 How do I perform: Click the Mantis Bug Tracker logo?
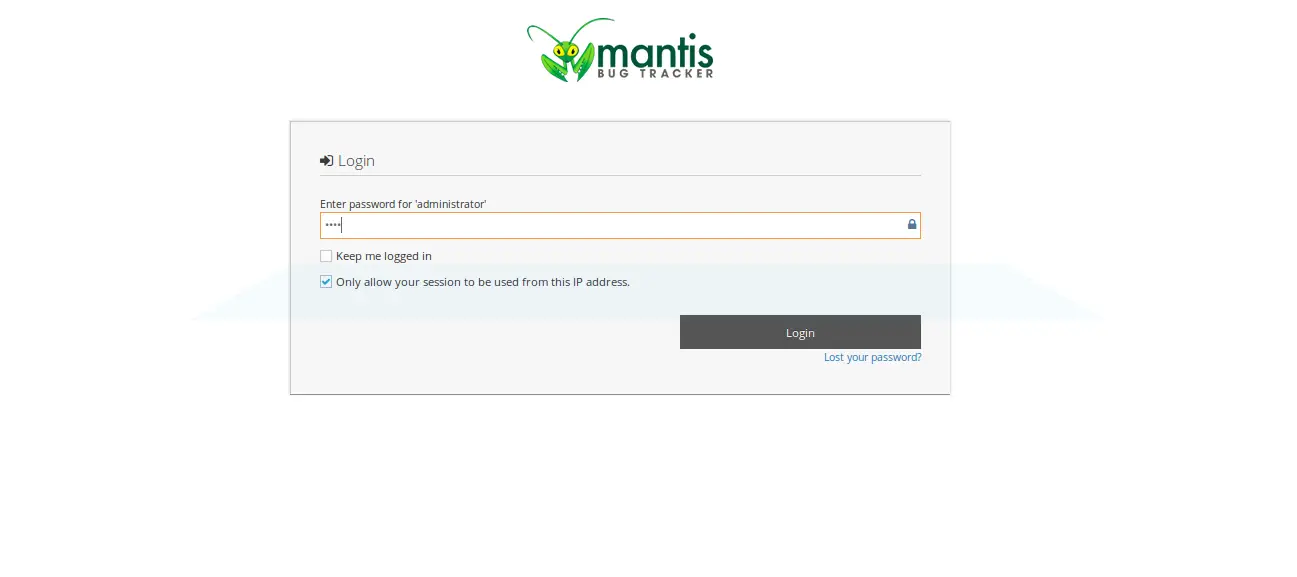click(x=620, y=50)
